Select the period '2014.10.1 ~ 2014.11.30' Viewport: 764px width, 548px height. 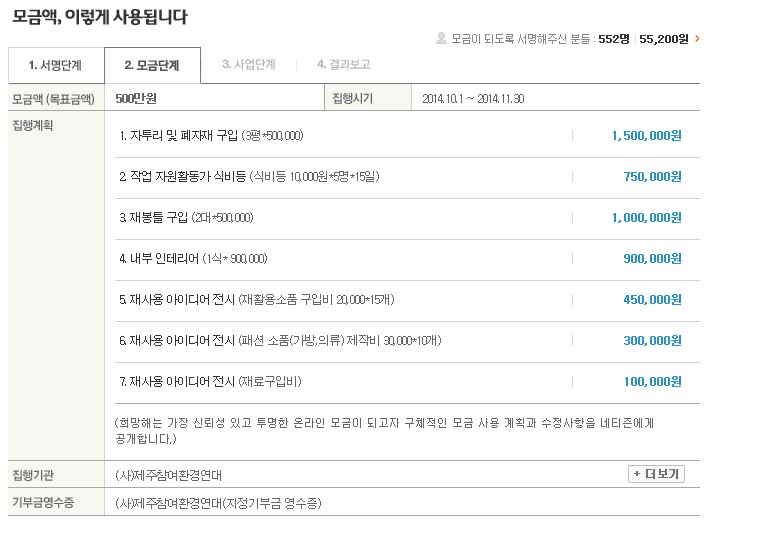pyautogui.click(x=473, y=99)
